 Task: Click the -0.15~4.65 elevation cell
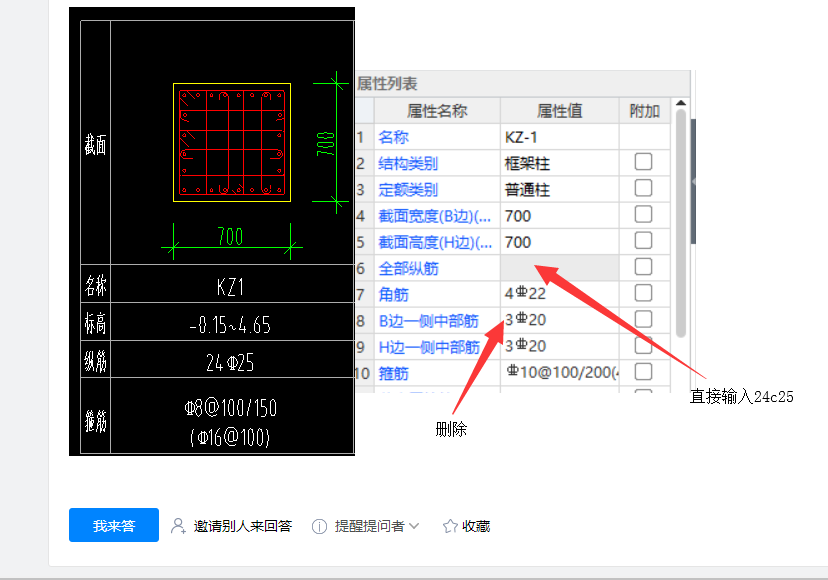(x=230, y=325)
